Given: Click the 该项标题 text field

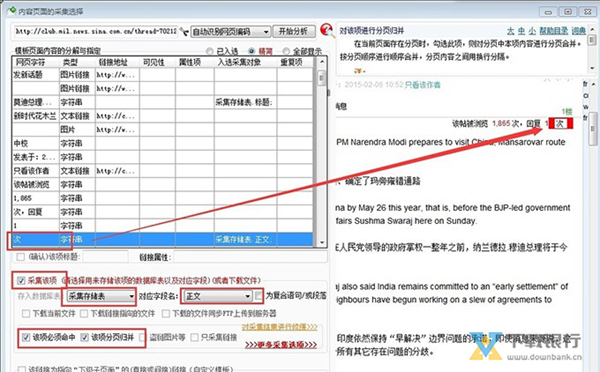Looking at the screenshot, I should 106,257.
